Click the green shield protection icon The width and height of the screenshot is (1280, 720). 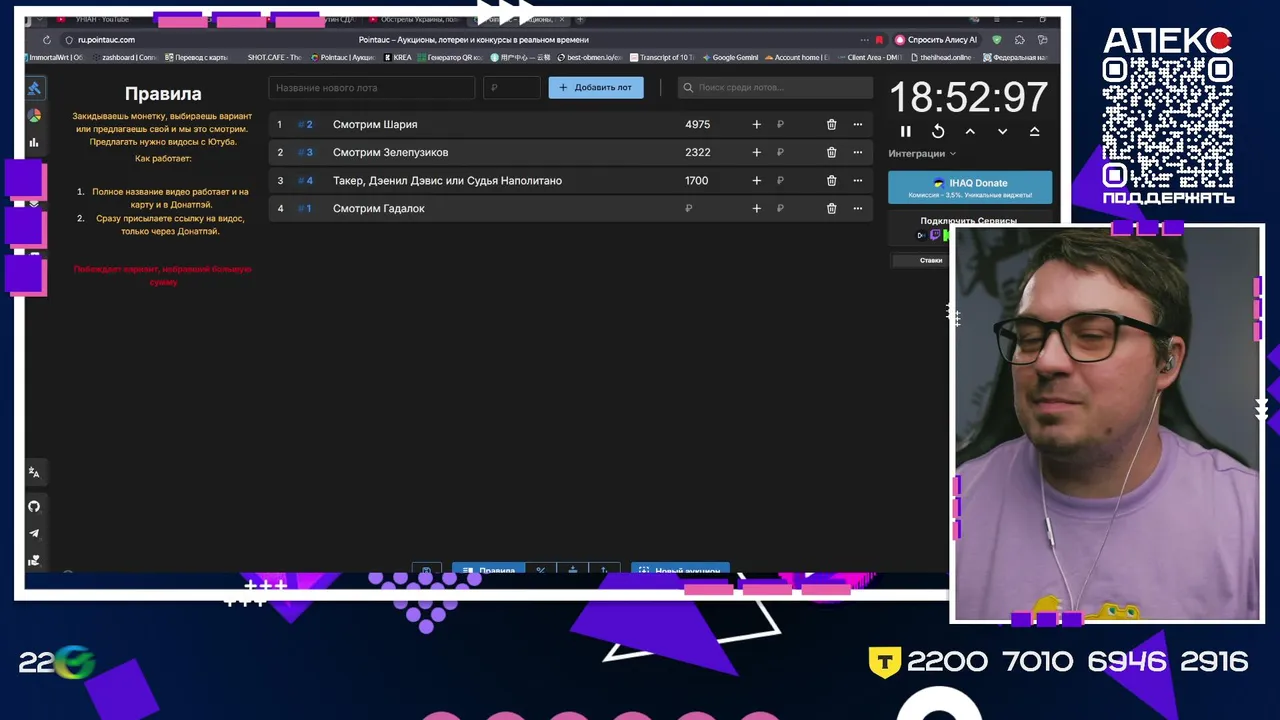tap(997, 40)
